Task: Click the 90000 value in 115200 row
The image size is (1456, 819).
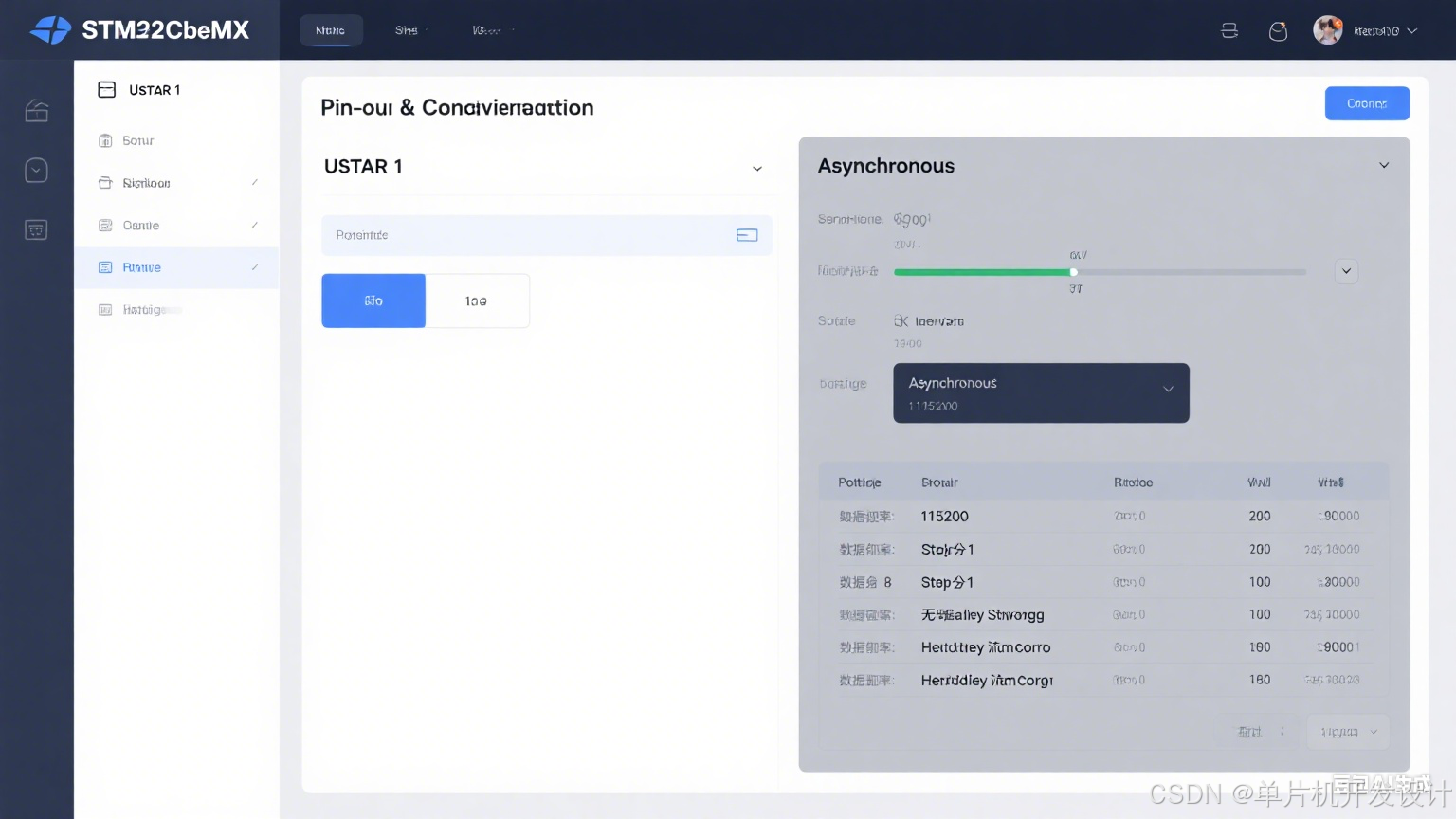Action: pos(1339,517)
